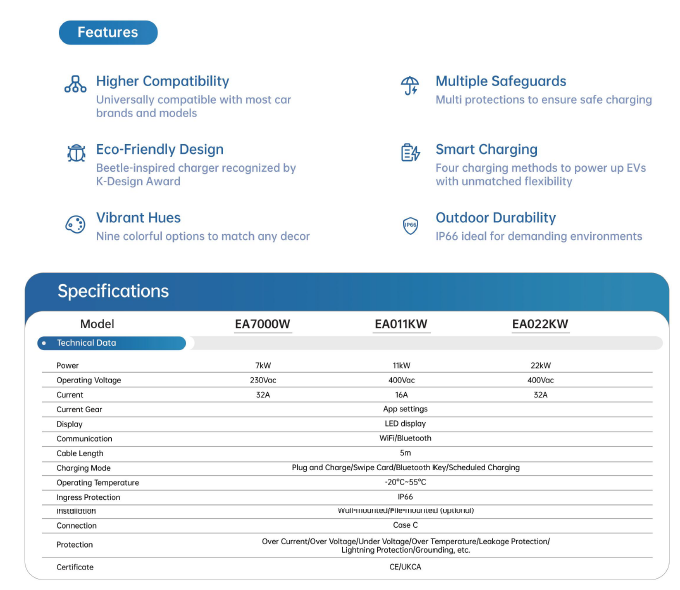Select the Technical Data tab
This screenshot has width=680, height=590.
pos(111,343)
